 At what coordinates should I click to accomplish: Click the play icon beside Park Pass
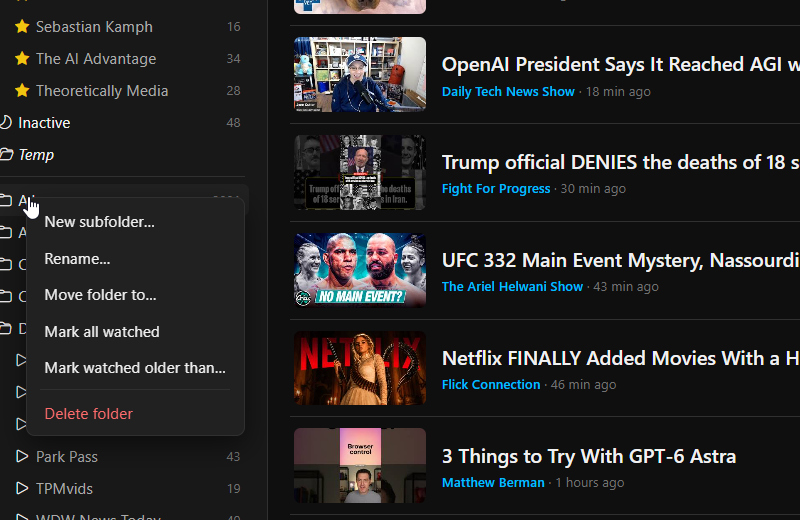[22, 456]
